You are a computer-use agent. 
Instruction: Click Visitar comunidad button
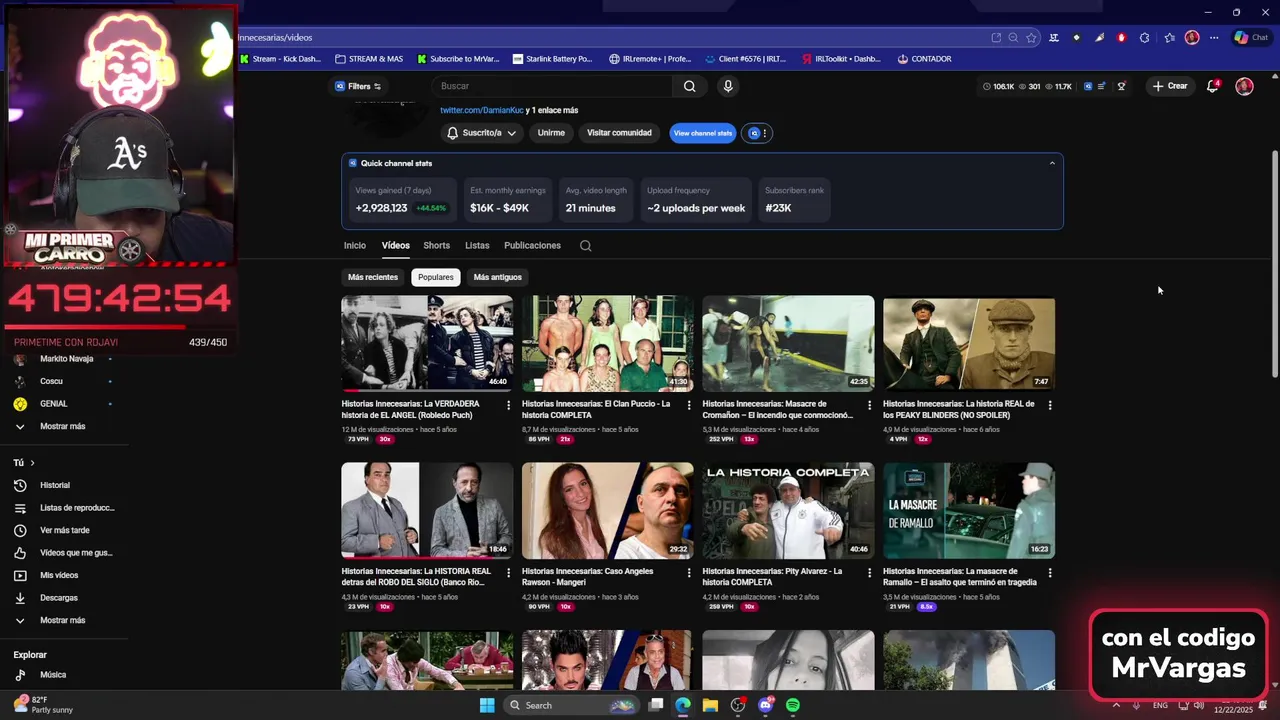coord(619,133)
